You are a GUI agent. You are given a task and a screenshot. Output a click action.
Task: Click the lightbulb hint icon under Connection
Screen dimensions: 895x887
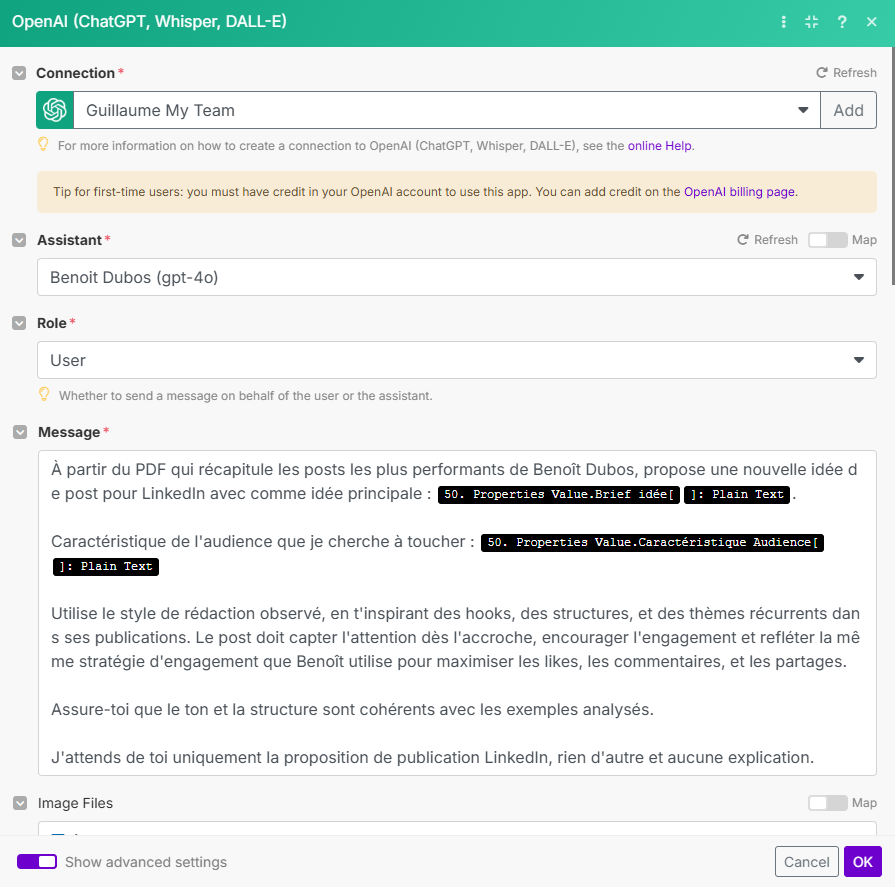click(x=43, y=144)
